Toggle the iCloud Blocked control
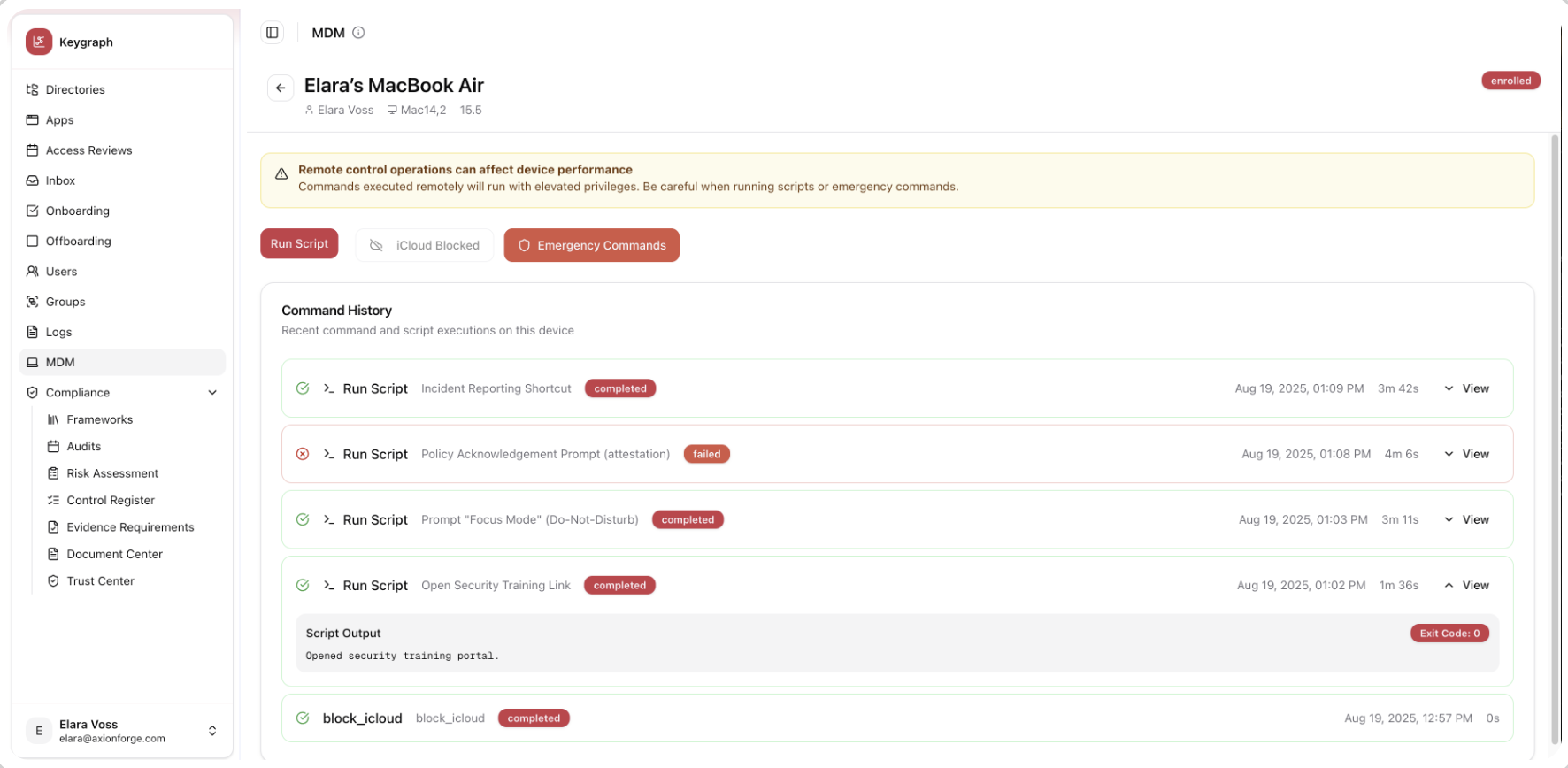This screenshot has width=1568, height=768. [425, 245]
